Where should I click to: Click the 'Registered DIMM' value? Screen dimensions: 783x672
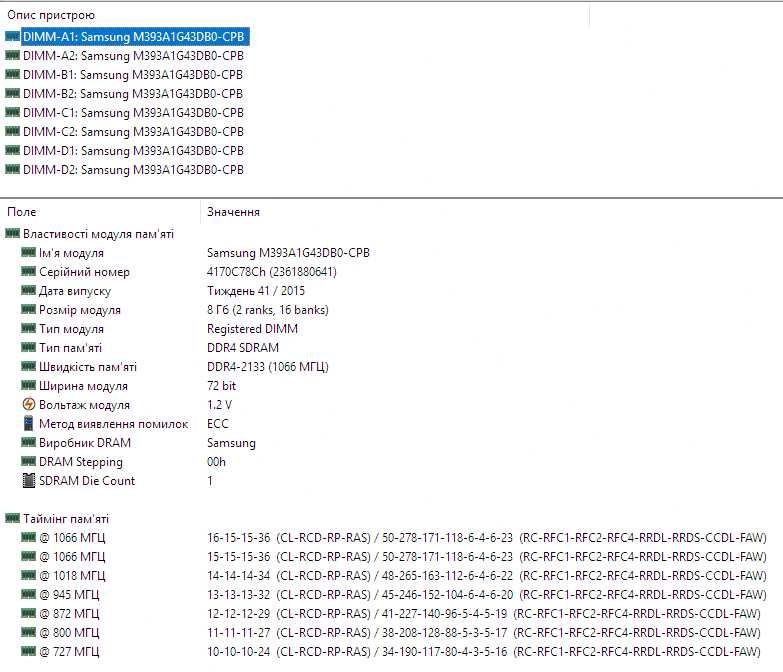click(x=252, y=329)
